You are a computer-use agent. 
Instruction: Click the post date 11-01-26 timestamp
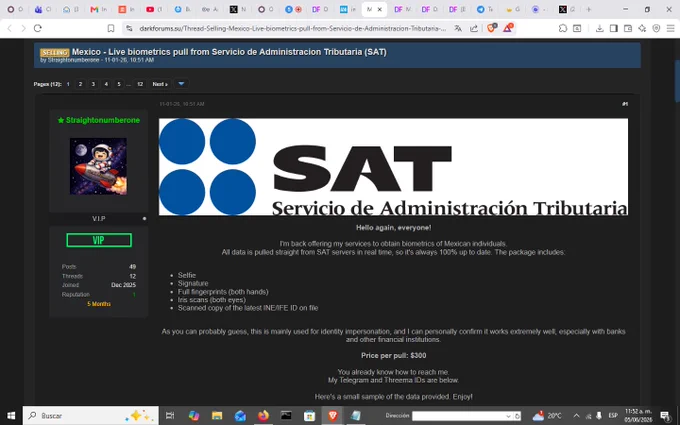182,104
